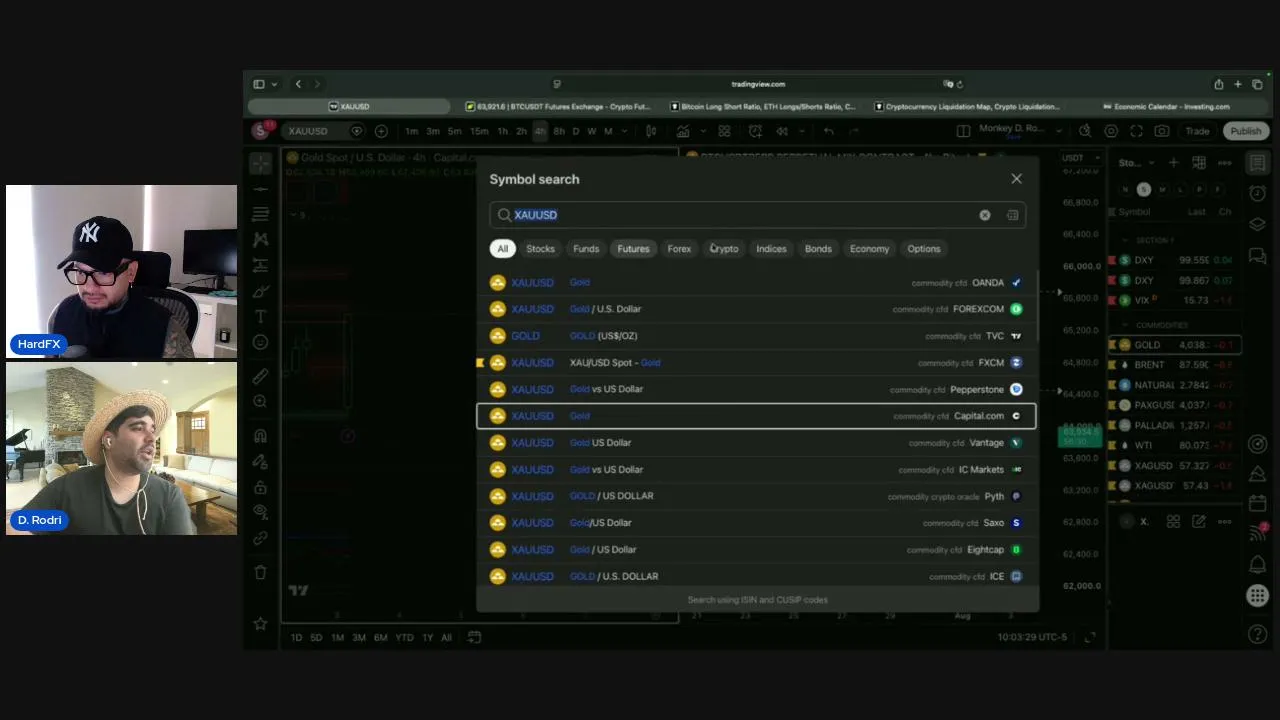The height and width of the screenshot is (720, 1280).
Task: Open the indicator templates grid
Action: (724, 131)
